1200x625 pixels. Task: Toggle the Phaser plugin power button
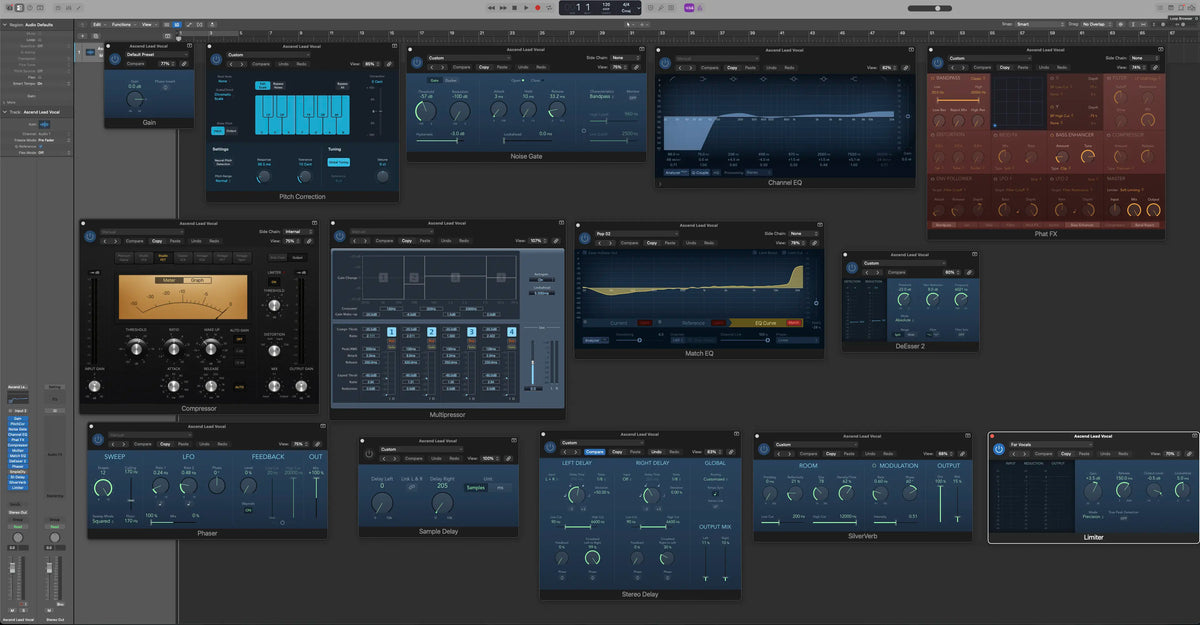tap(98, 439)
